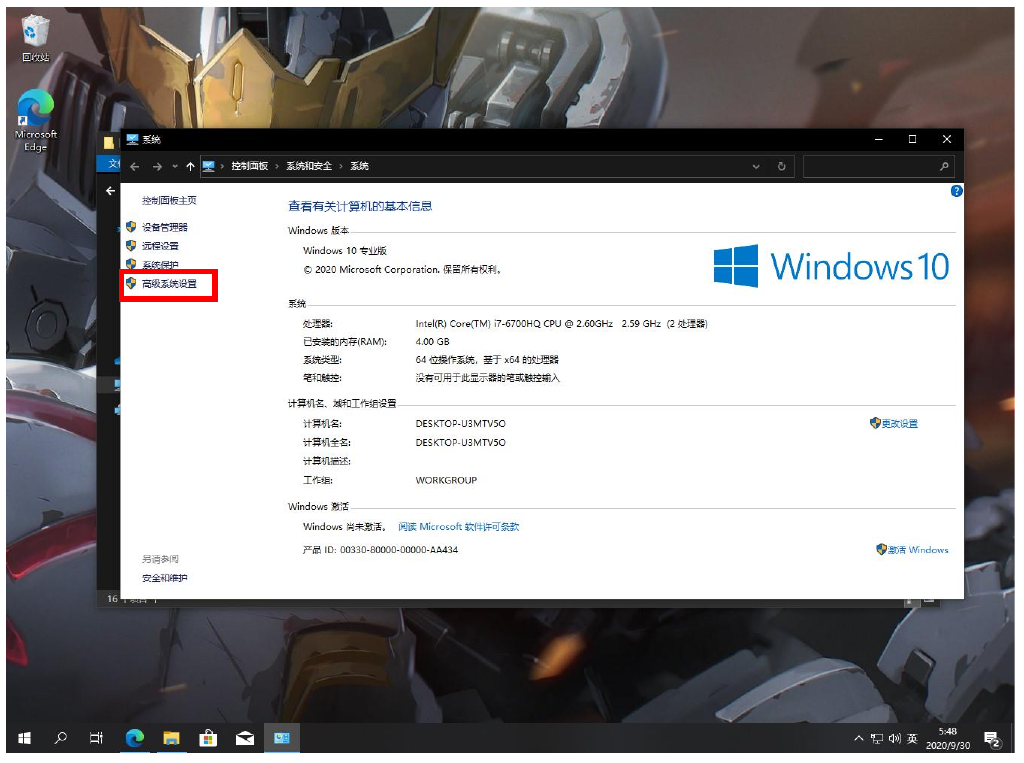
Task: Go up one level with the up arrow
Action: pos(190,166)
